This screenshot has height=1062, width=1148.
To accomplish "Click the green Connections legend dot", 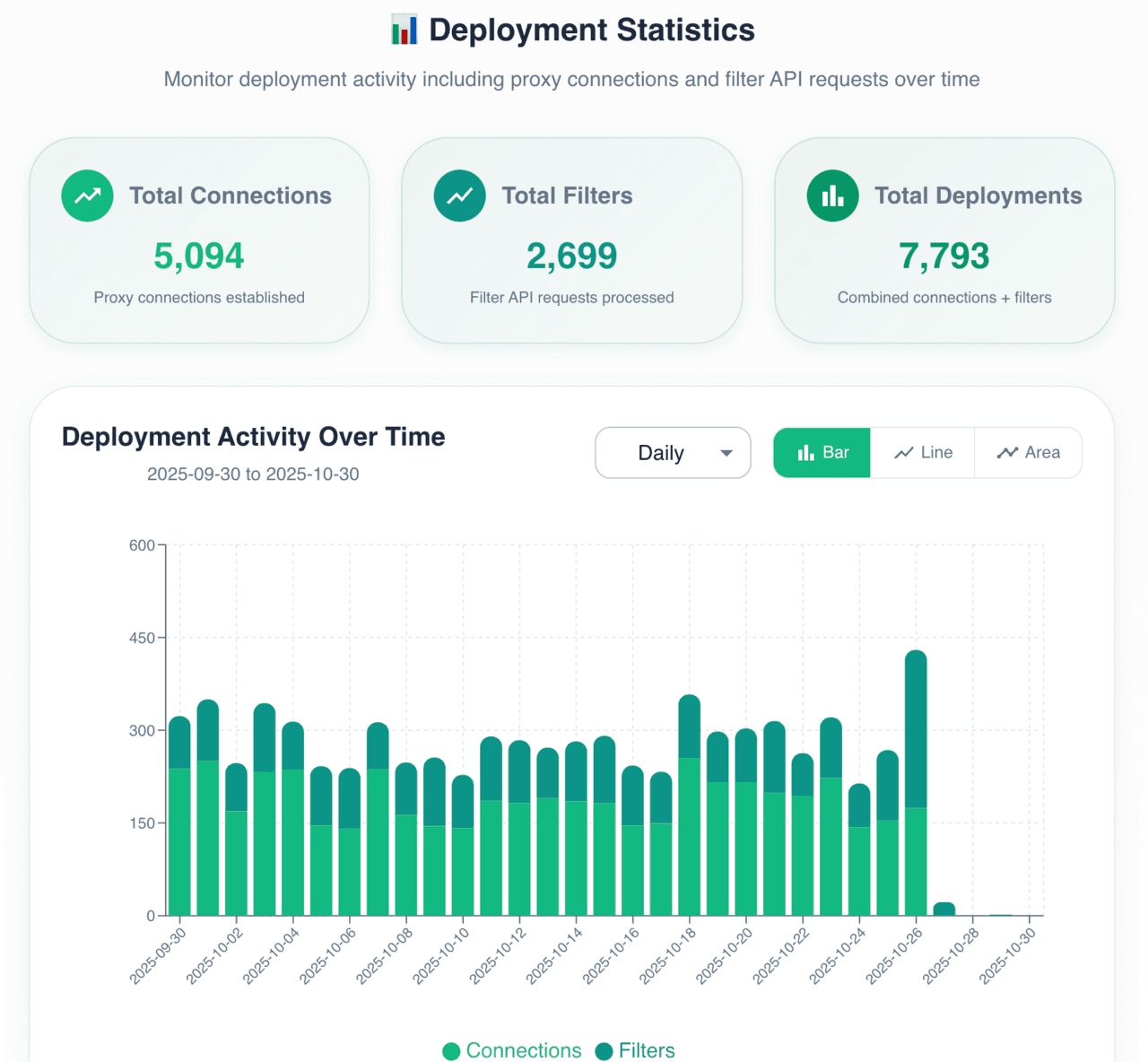I will (x=452, y=1050).
